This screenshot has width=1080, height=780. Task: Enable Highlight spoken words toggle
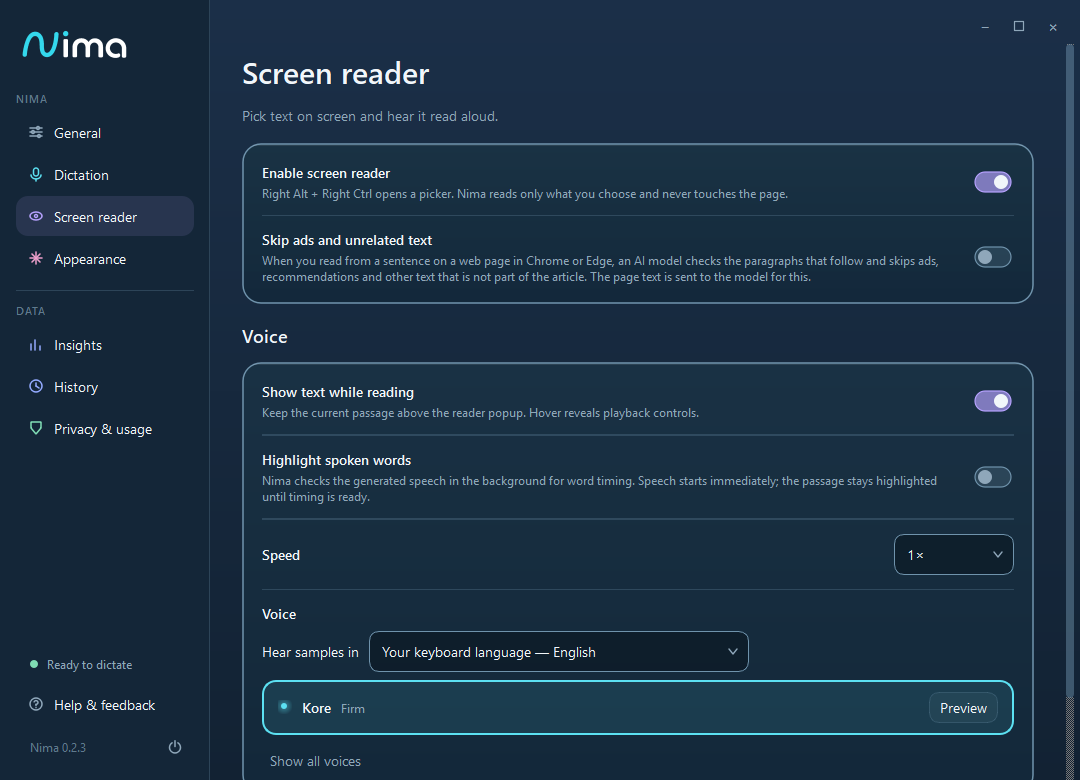pyautogui.click(x=993, y=477)
